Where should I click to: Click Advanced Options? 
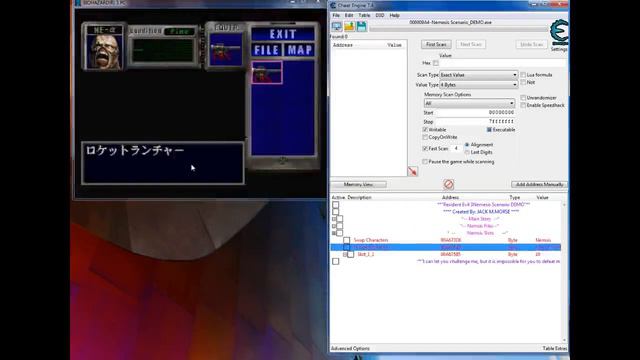click(350, 349)
